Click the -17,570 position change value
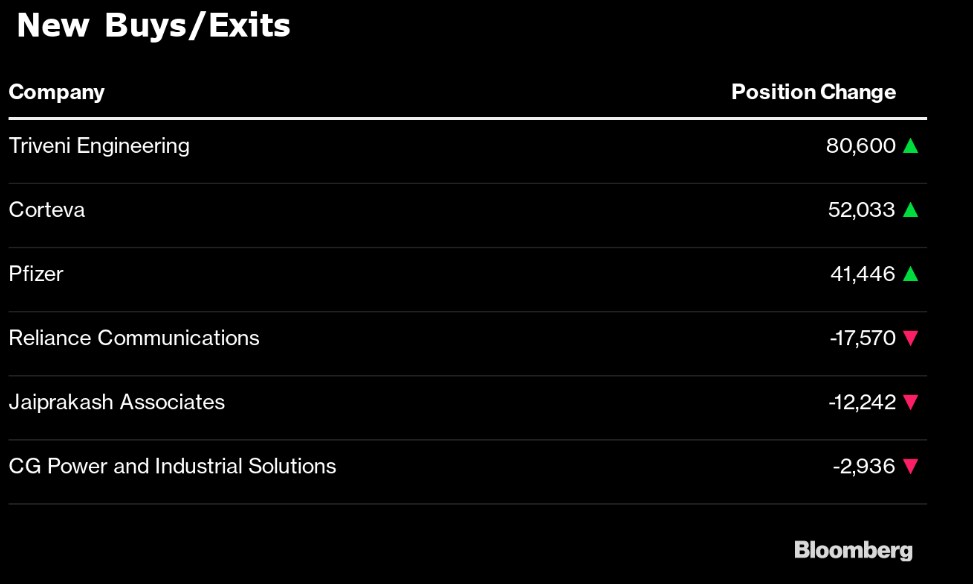Viewport: 973px width, 584px height. coord(862,338)
